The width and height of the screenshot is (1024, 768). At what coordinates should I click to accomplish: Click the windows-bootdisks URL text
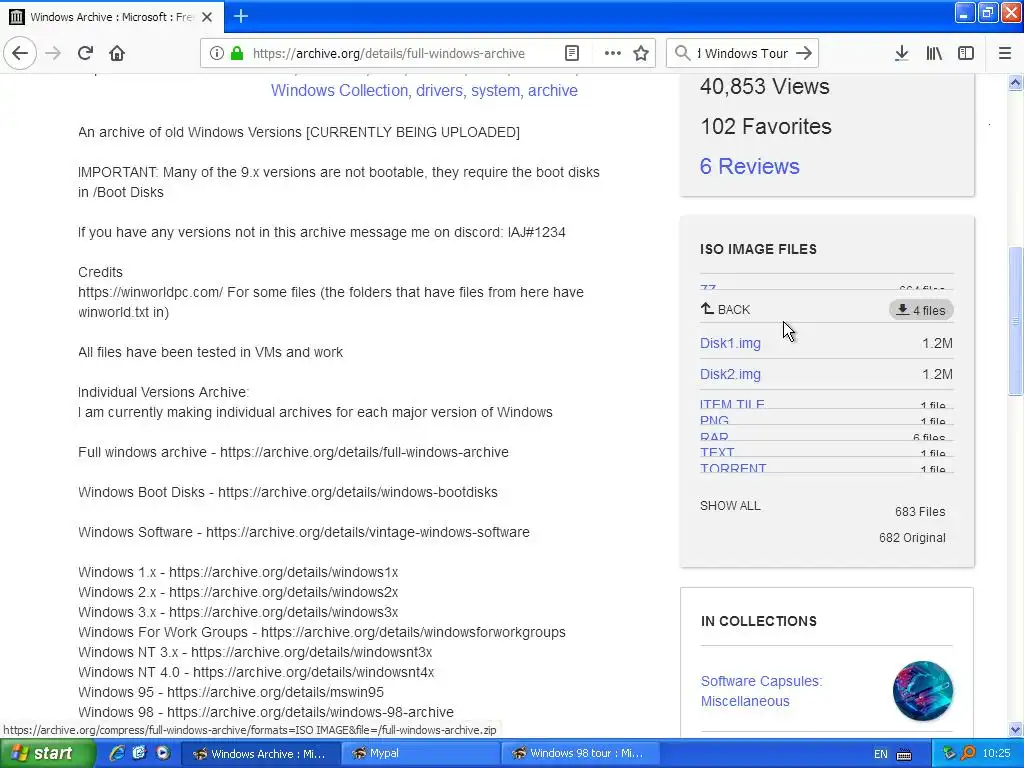click(358, 492)
